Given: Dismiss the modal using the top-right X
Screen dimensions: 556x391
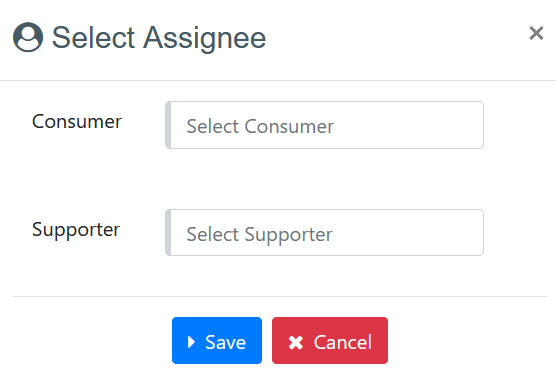Looking at the screenshot, I should (536, 33).
